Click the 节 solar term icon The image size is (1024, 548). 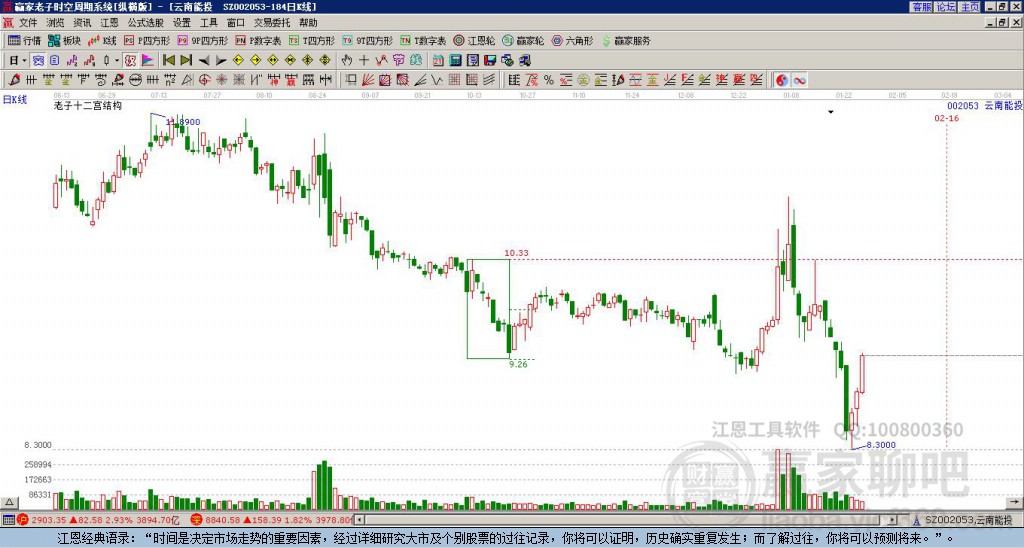398,61
